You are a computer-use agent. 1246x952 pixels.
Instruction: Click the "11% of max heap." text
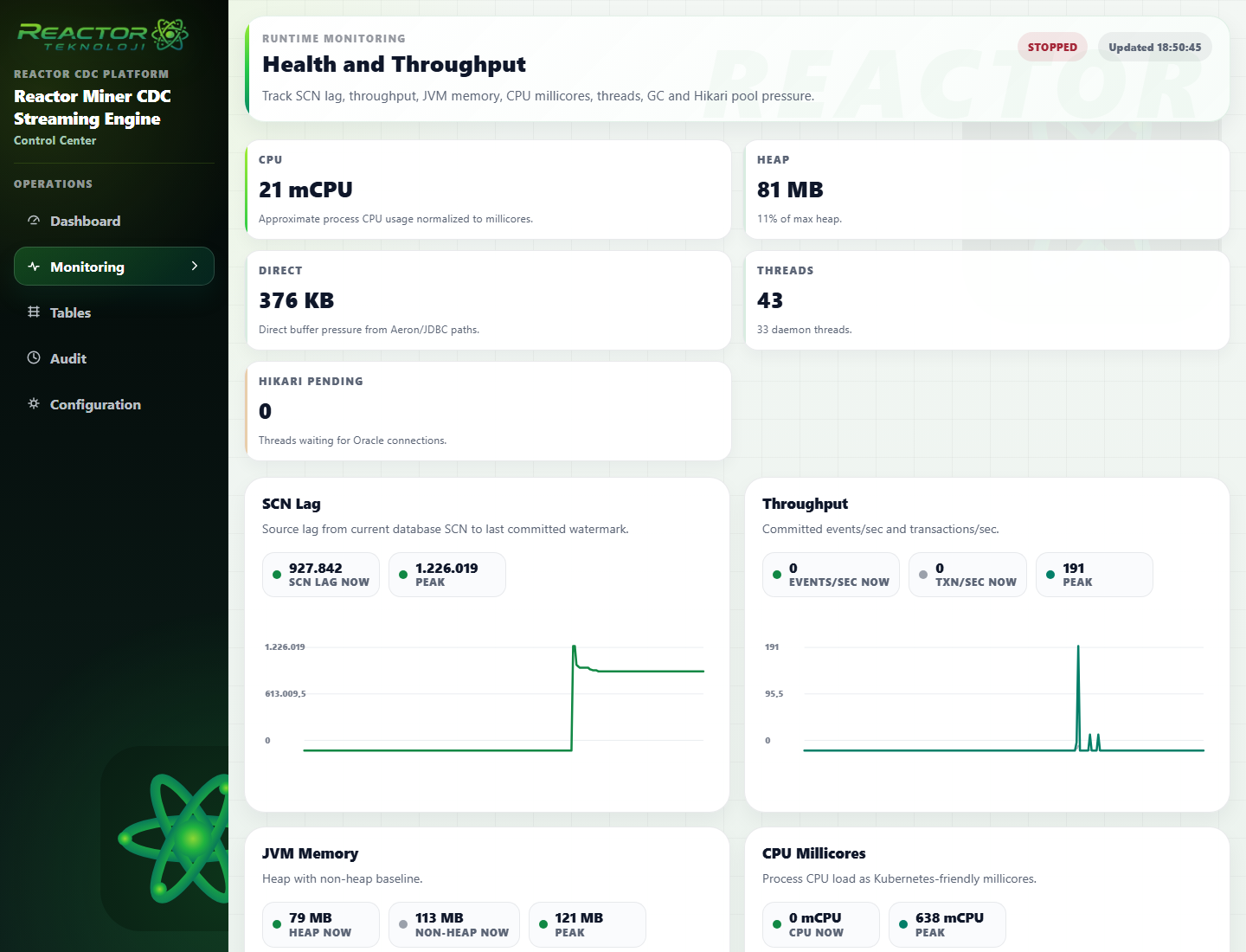pyautogui.click(x=800, y=219)
